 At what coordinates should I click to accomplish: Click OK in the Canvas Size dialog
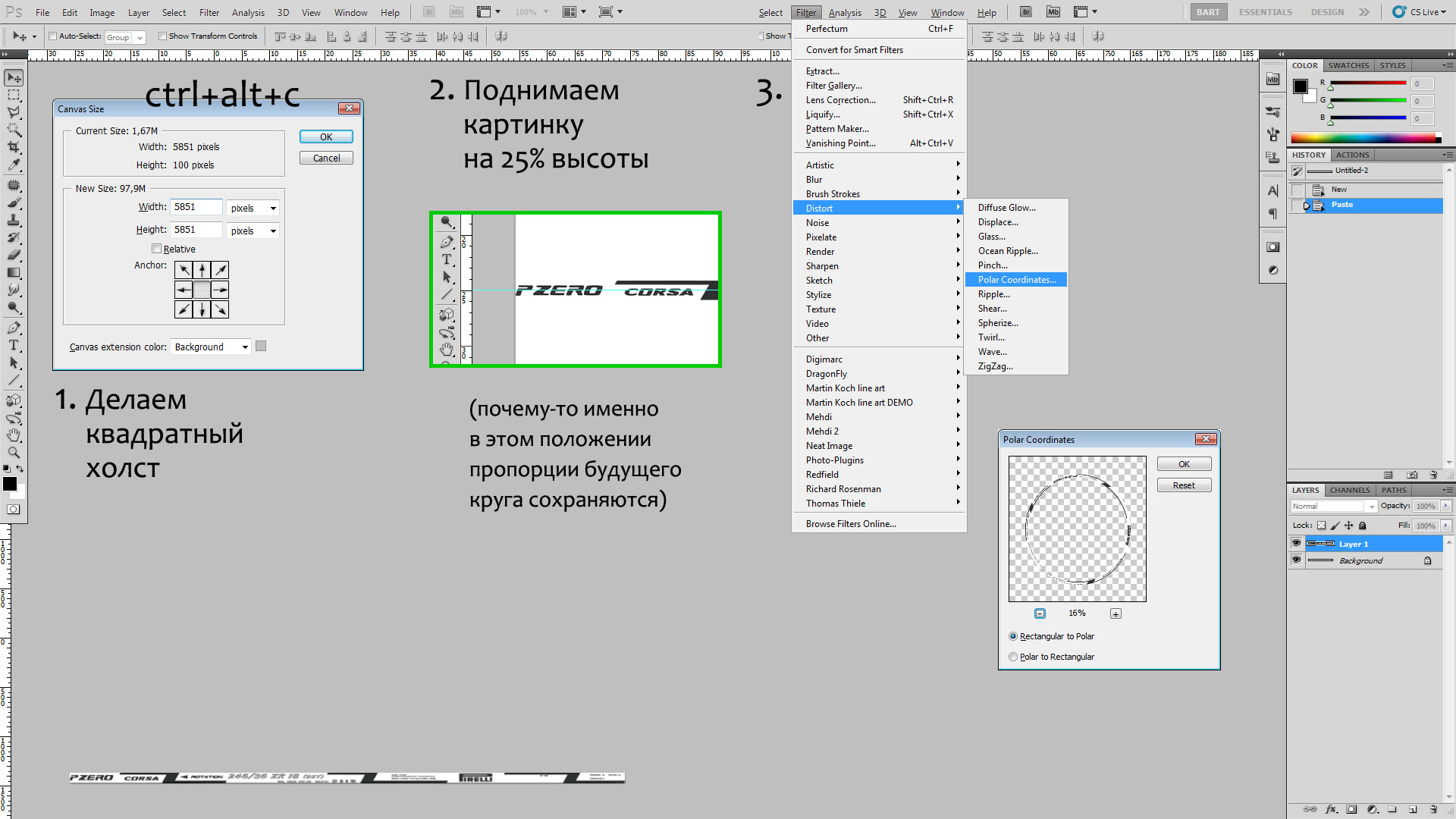click(x=326, y=136)
